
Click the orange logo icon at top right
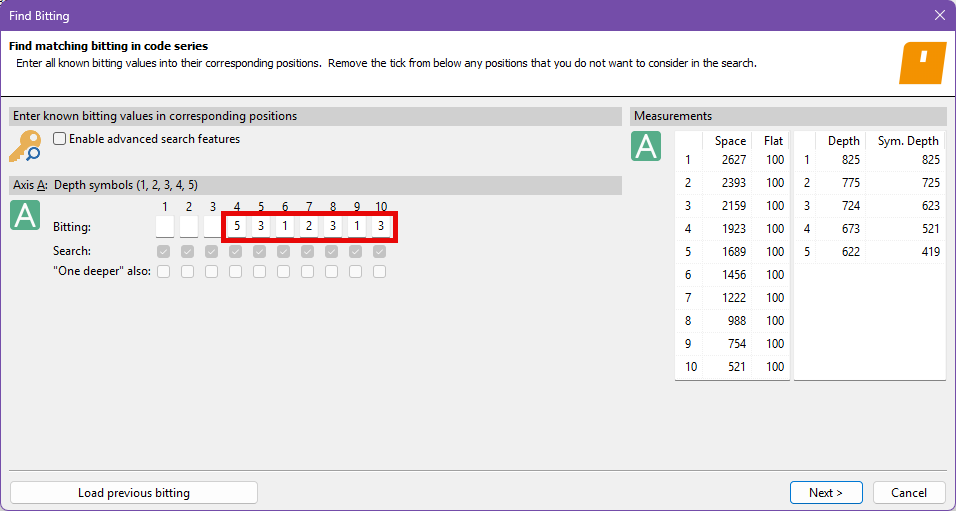pos(922,63)
